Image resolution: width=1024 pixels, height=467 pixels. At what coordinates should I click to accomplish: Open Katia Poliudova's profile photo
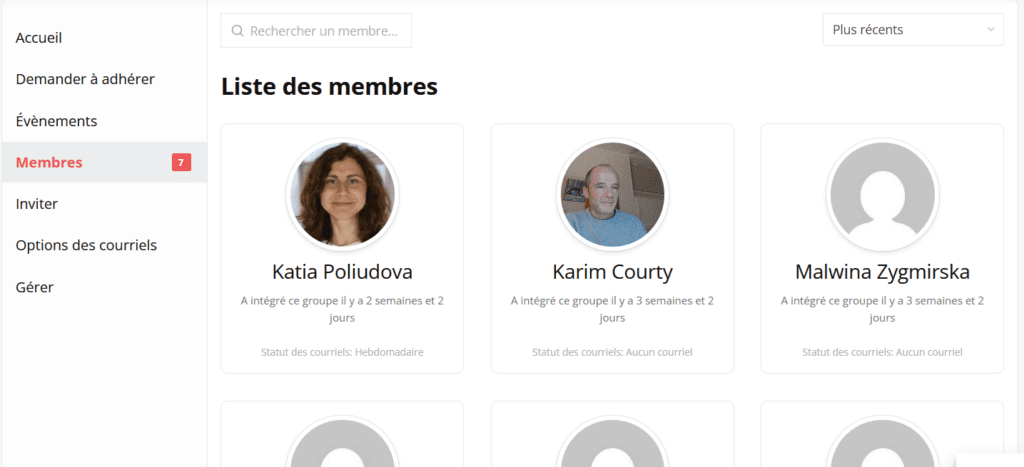pyautogui.click(x=342, y=195)
